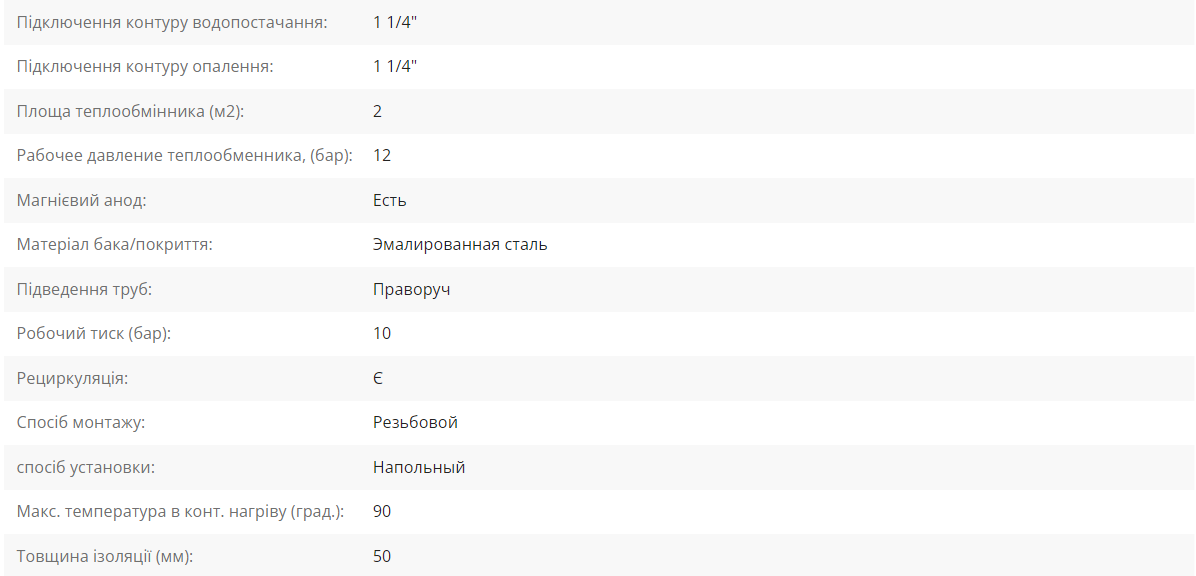Image resolution: width=1196 pixels, height=576 pixels.
Task: Click 'Рабочее давление теплообменника, (бар)' label
Action: click(x=185, y=156)
